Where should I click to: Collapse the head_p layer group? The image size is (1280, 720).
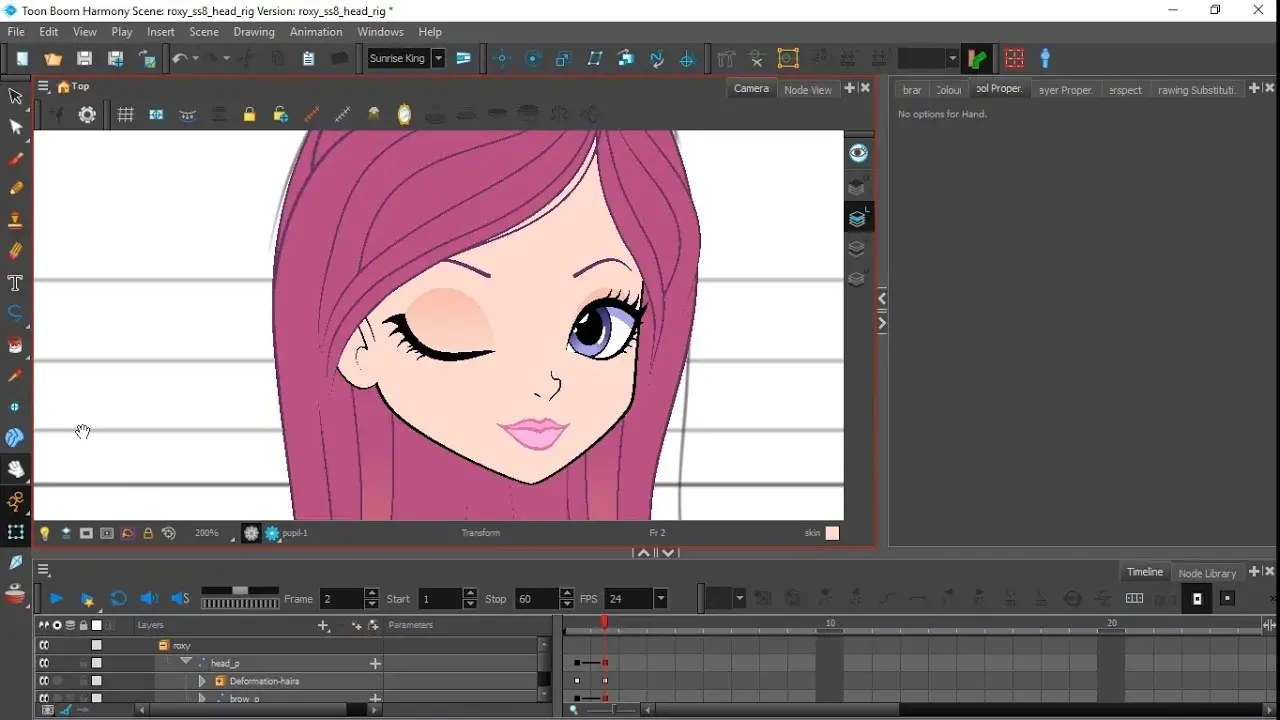point(186,662)
